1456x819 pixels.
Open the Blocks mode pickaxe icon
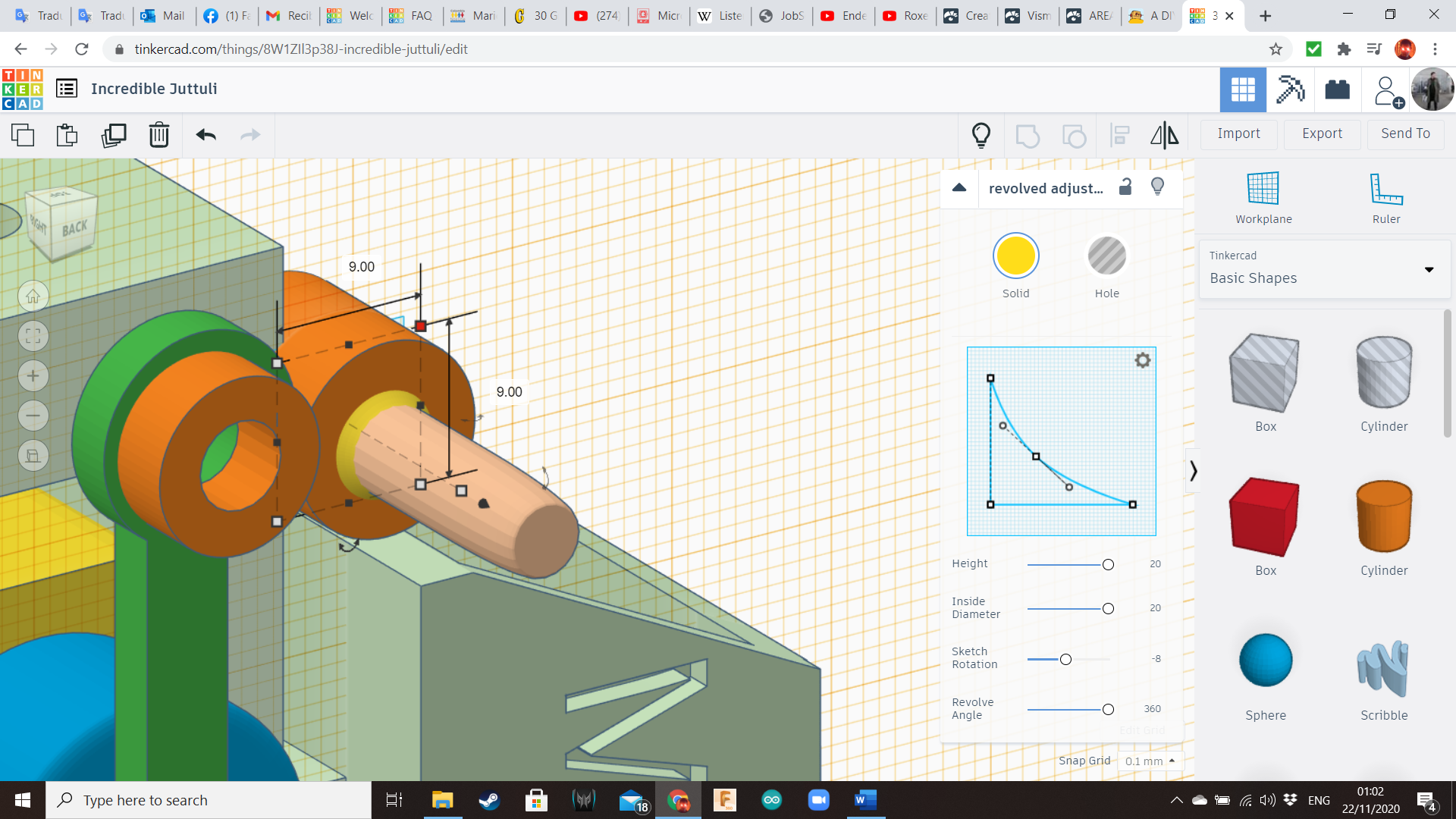[1290, 89]
